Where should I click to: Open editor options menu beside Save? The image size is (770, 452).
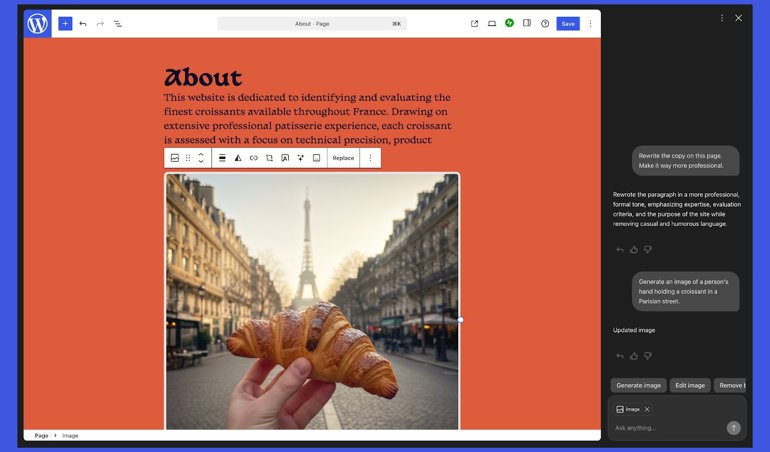coord(590,24)
